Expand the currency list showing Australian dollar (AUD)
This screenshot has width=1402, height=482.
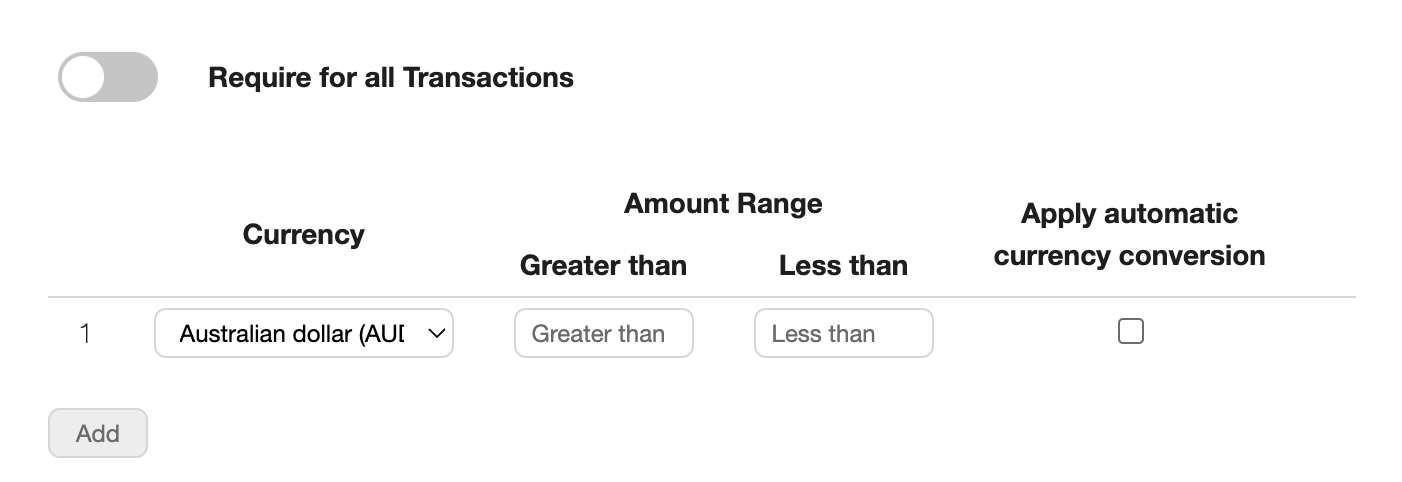coord(304,333)
